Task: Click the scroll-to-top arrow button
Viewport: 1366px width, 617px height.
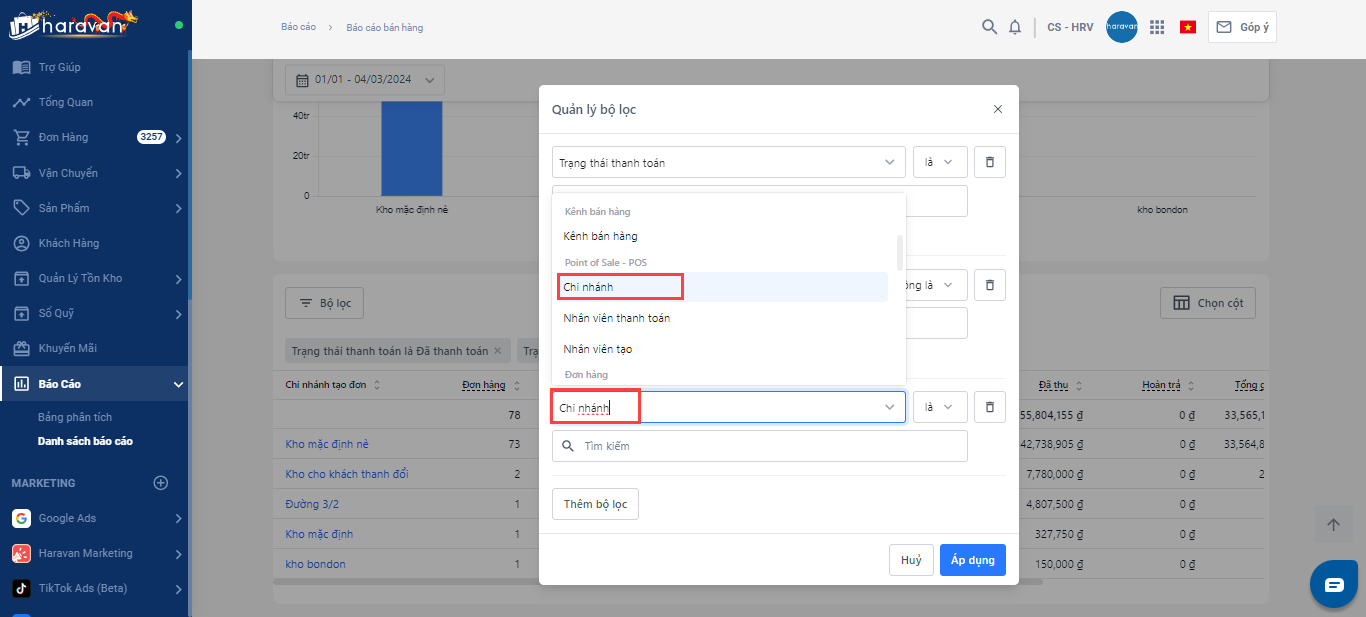Action: pyautogui.click(x=1333, y=525)
